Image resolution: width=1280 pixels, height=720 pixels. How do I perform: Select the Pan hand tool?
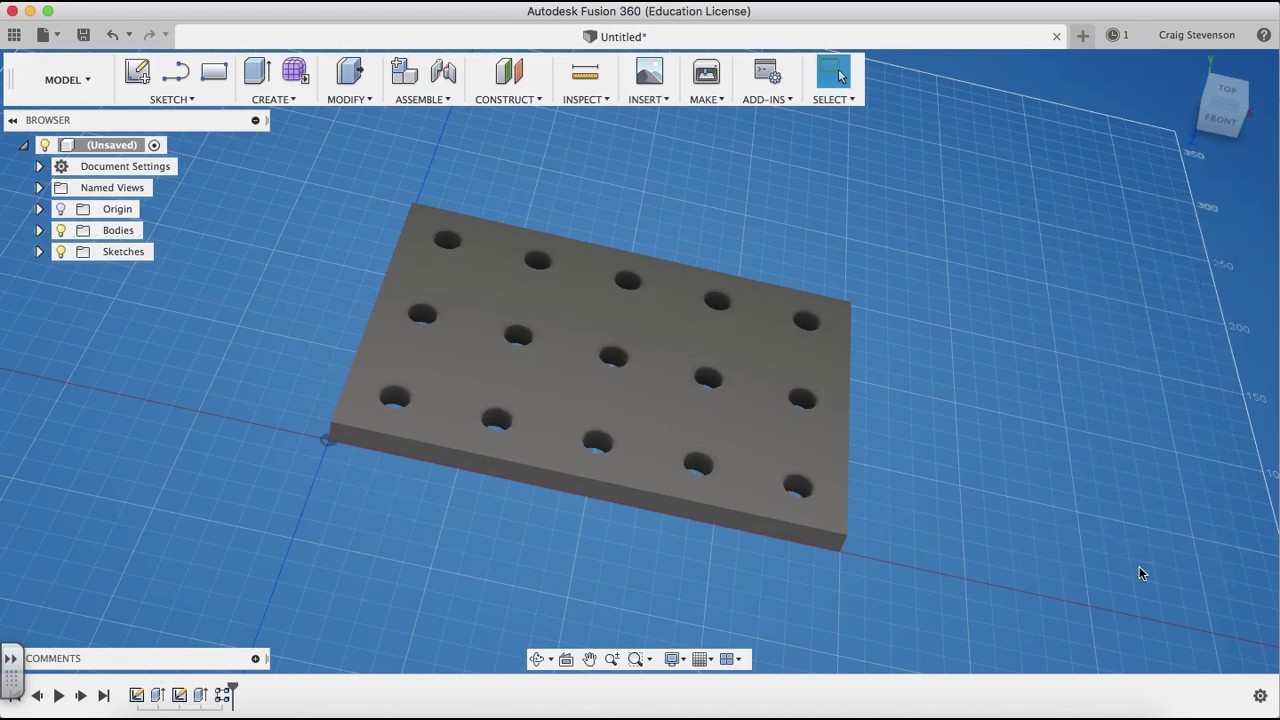click(589, 659)
